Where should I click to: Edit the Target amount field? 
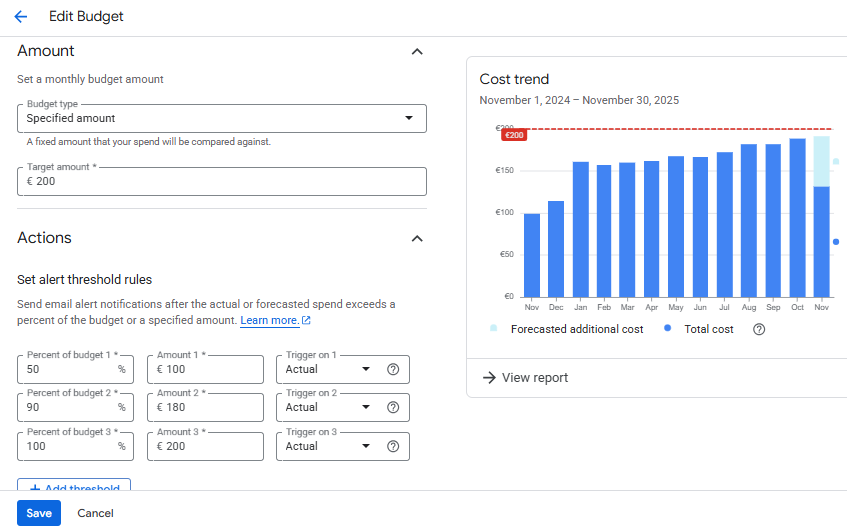tap(221, 182)
